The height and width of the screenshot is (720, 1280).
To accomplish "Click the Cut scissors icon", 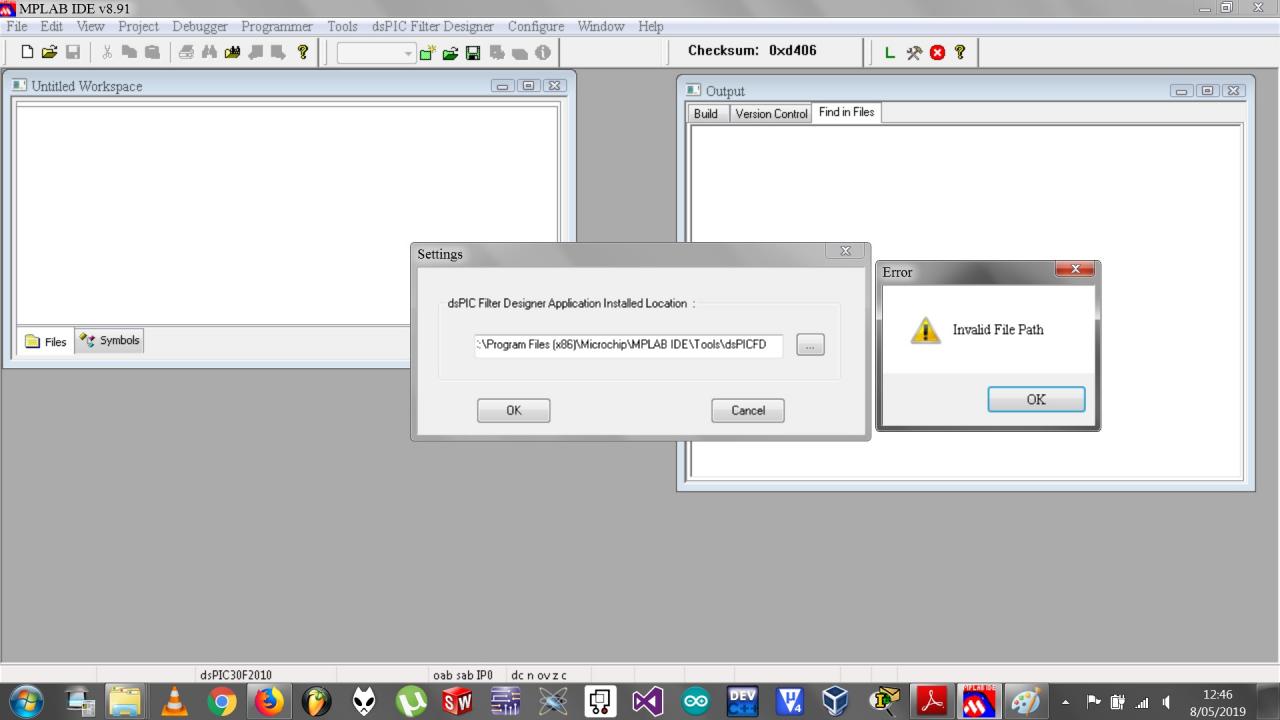I will (107, 52).
